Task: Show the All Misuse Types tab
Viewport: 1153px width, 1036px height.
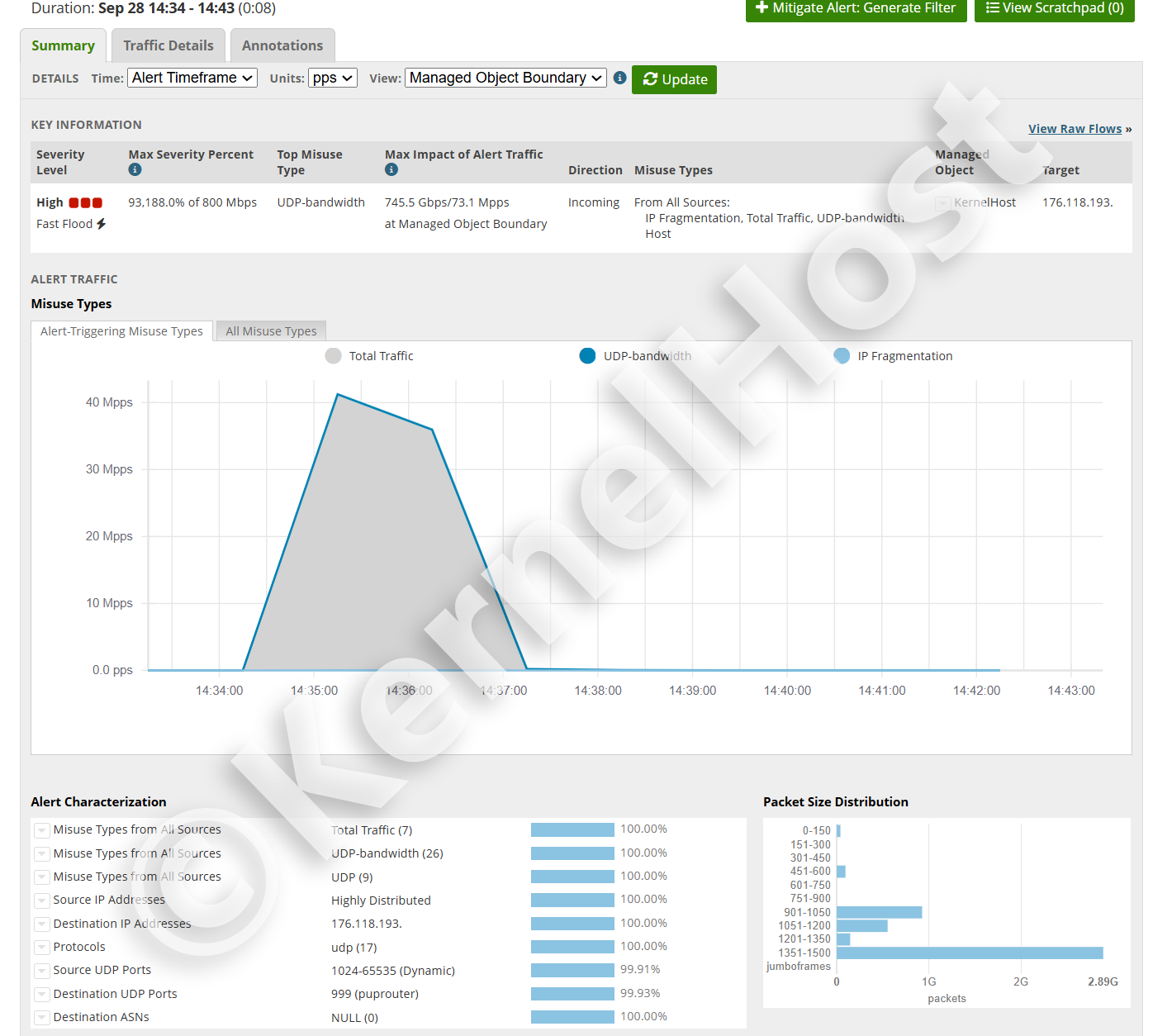Action: [x=271, y=331]
